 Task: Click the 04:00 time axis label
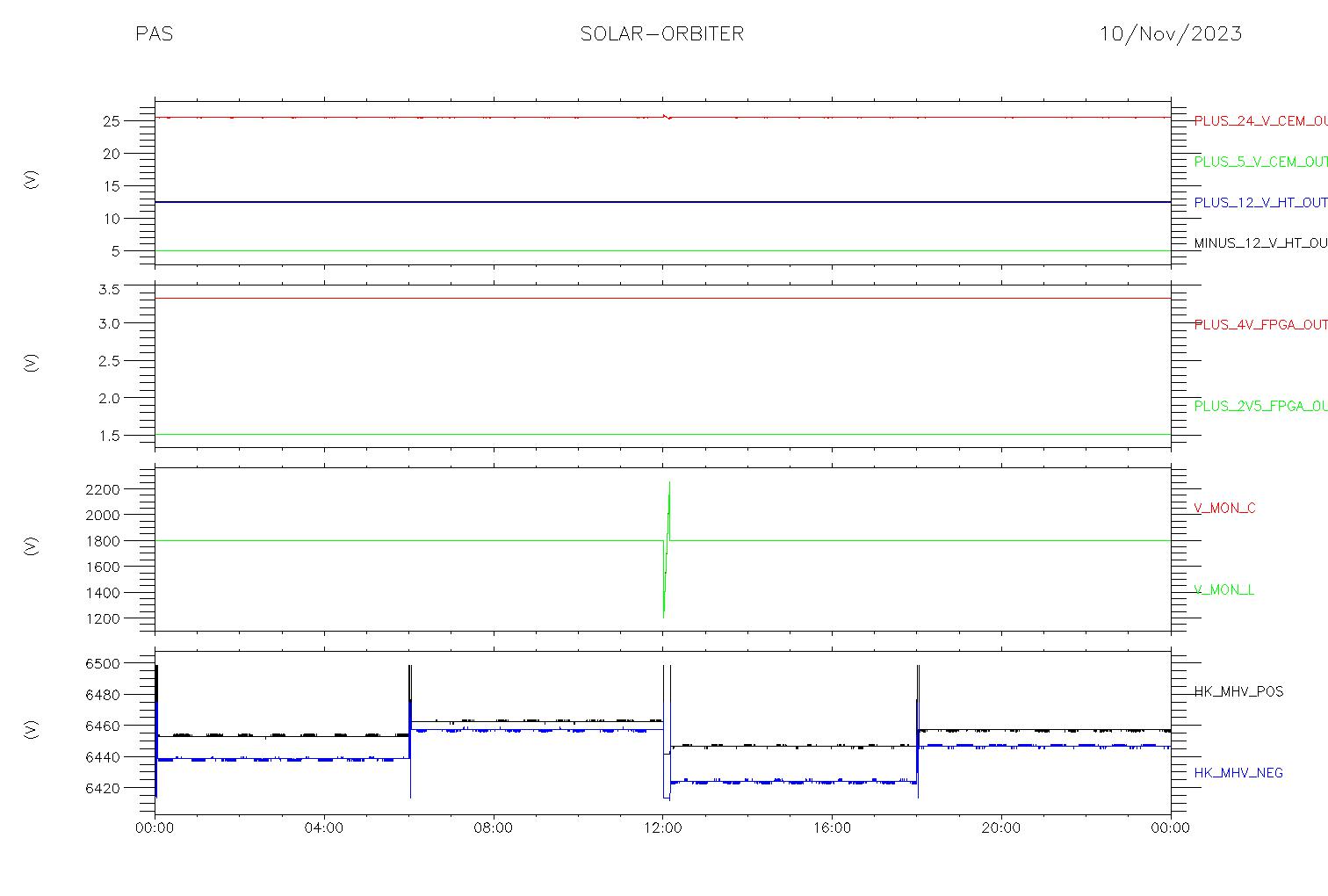324,828
